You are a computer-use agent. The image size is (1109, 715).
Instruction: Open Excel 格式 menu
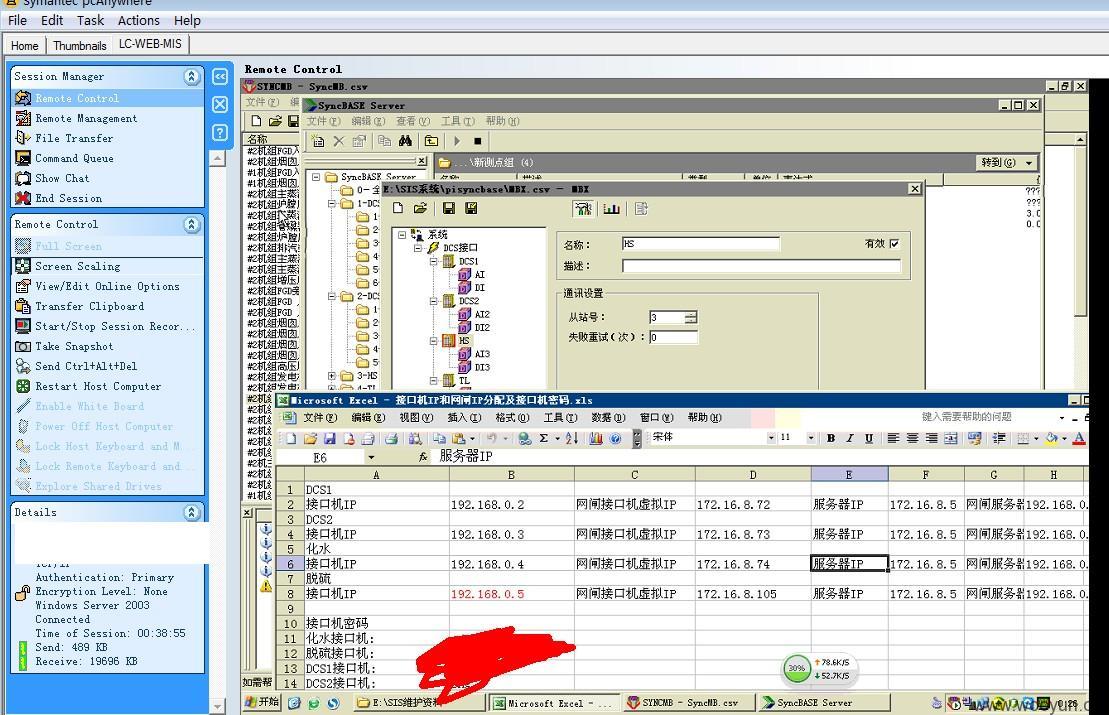pyautogui.click(x=512, y=417)
